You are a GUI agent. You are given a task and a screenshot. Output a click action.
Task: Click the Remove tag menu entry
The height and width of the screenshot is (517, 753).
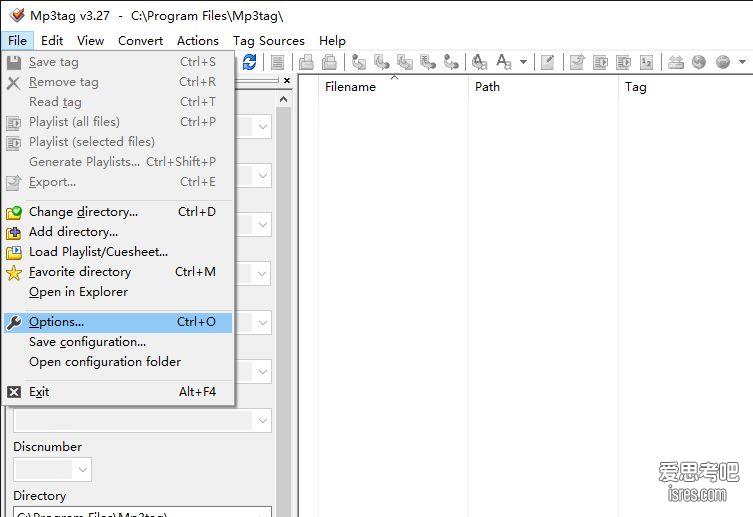pos(118,82)
